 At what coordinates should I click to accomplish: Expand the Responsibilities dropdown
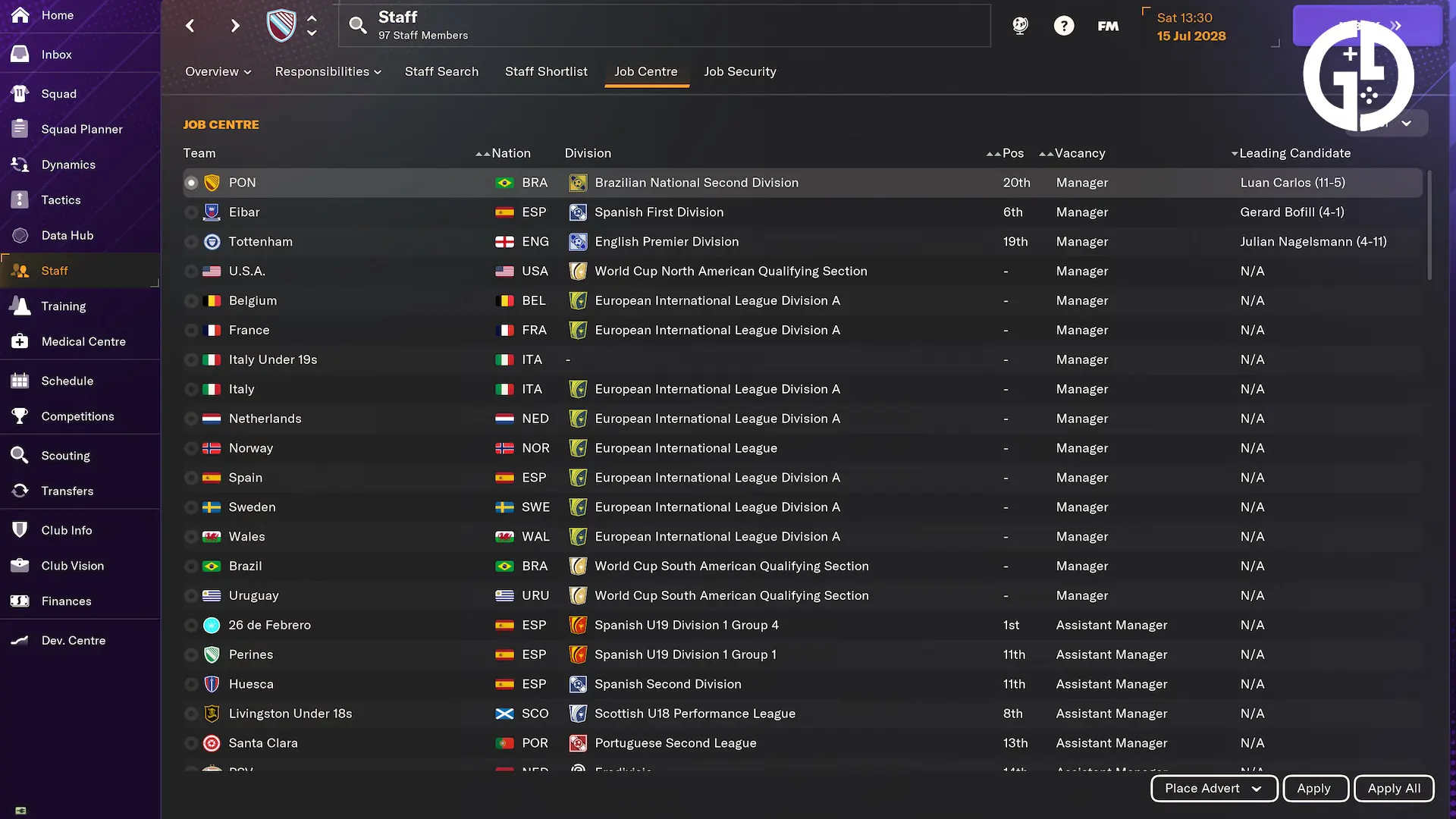pyautogui.click(x=328, y=71)
